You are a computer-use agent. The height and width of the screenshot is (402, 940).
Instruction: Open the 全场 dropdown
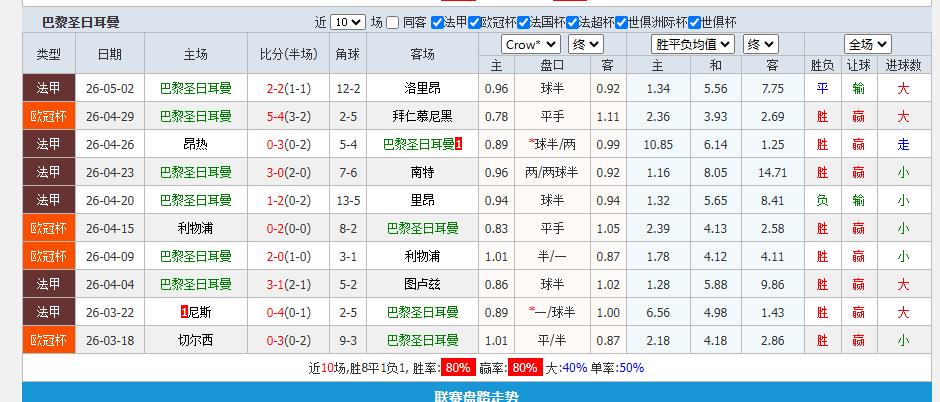point(867,44)
